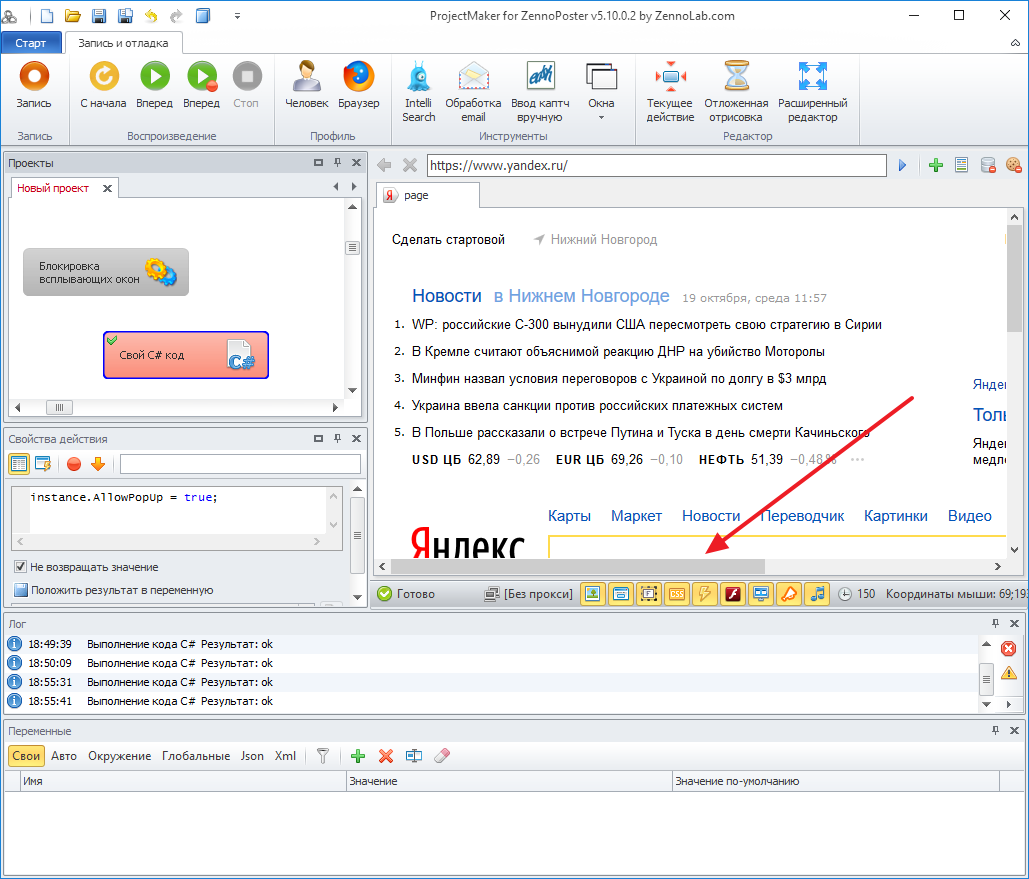Open the quick access toolbar dropdown
This screenshot has width=1029, height=879.
click(238, 16)
